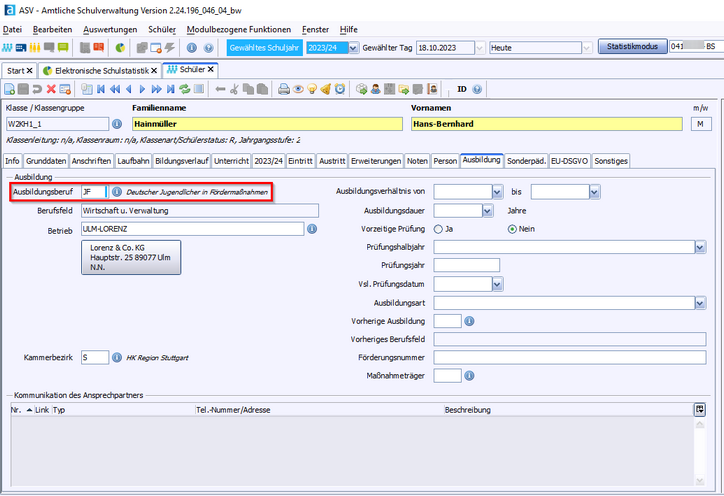Click the yellow three-figures people icon
Viewport: 724px width, 496px height.
pos(35,48)
